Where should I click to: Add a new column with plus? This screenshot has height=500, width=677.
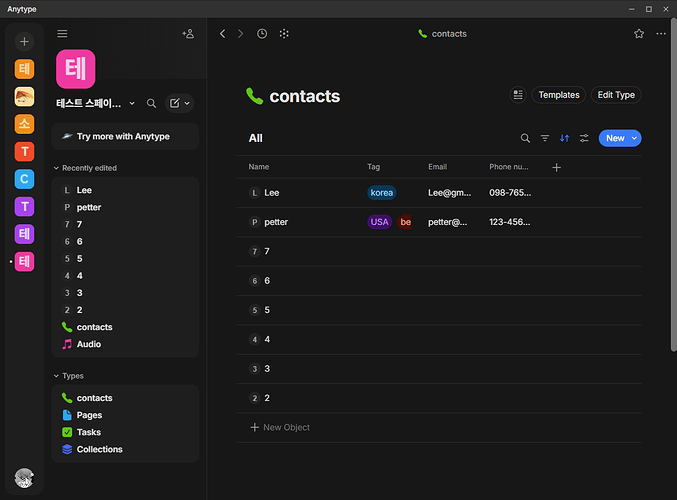(x=557, y=168)
